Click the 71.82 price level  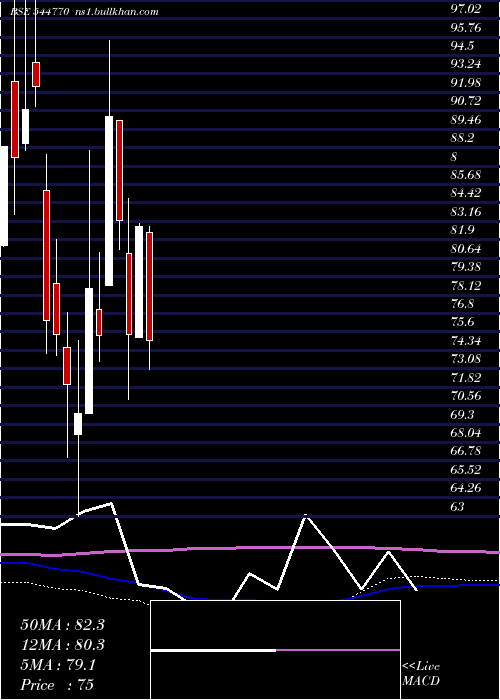pyautogui.click(x=466, y=378)
